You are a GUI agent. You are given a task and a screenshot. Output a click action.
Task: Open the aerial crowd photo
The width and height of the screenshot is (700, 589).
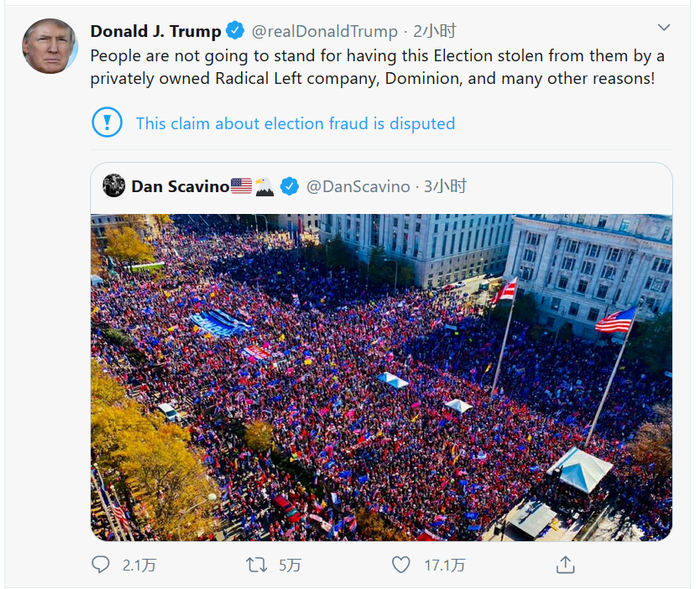click(381, 377)
